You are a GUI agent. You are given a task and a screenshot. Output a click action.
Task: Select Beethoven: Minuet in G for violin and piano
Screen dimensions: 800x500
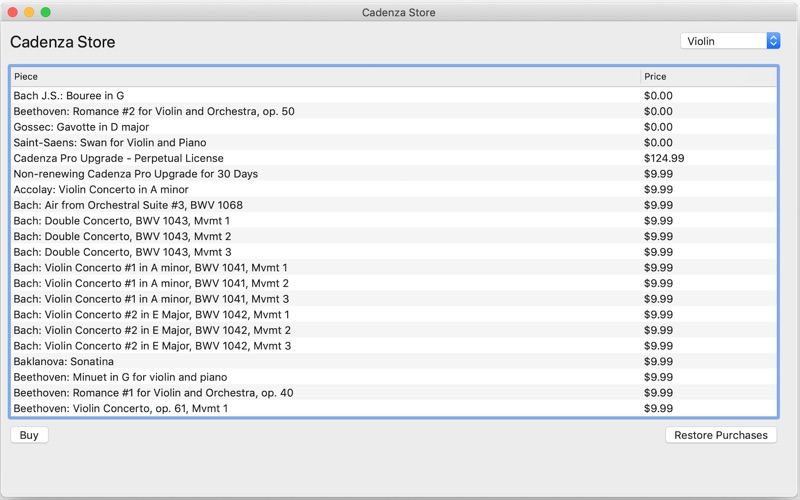coord(393,377)
